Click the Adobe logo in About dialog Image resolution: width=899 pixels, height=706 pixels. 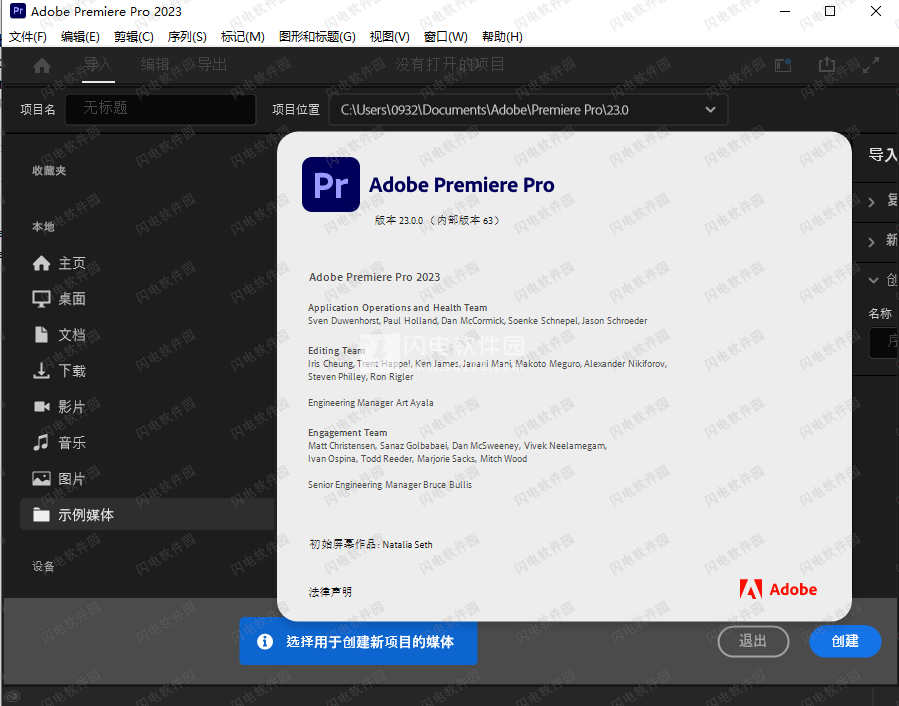click(x=778, y=589)
